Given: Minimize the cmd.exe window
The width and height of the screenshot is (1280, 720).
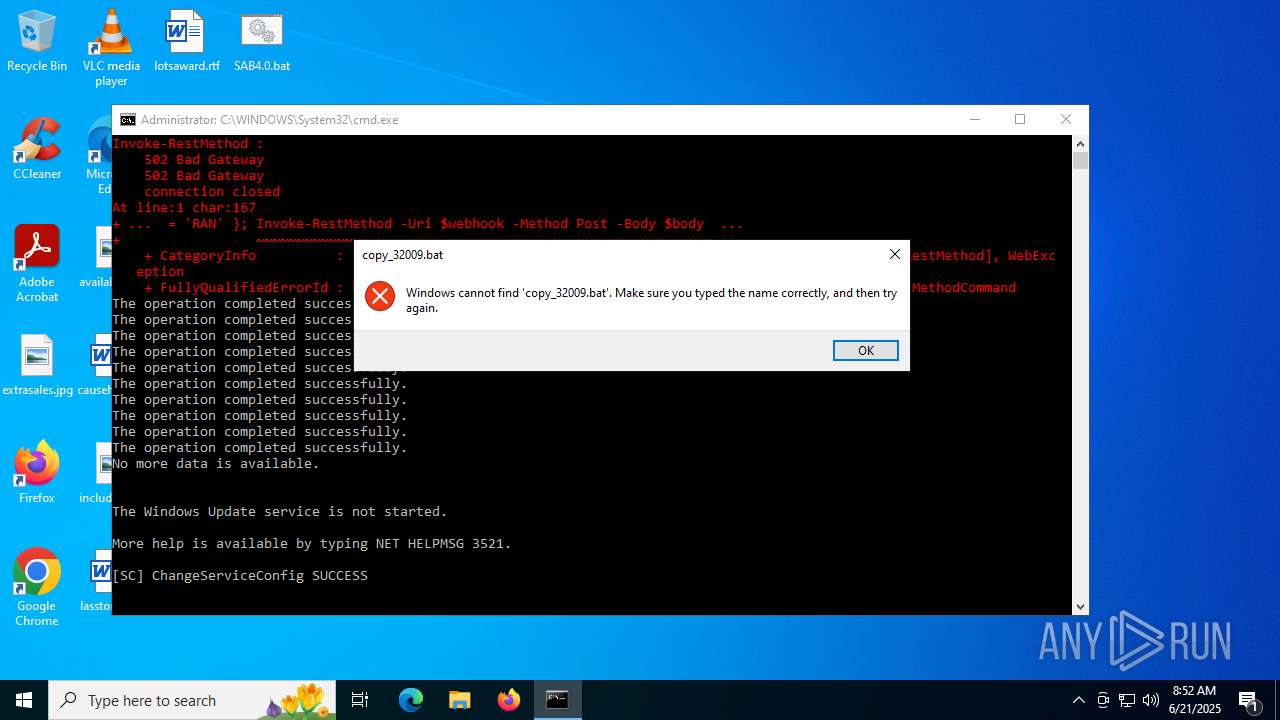Looking at the screenshot, I should tap(975, 119).
